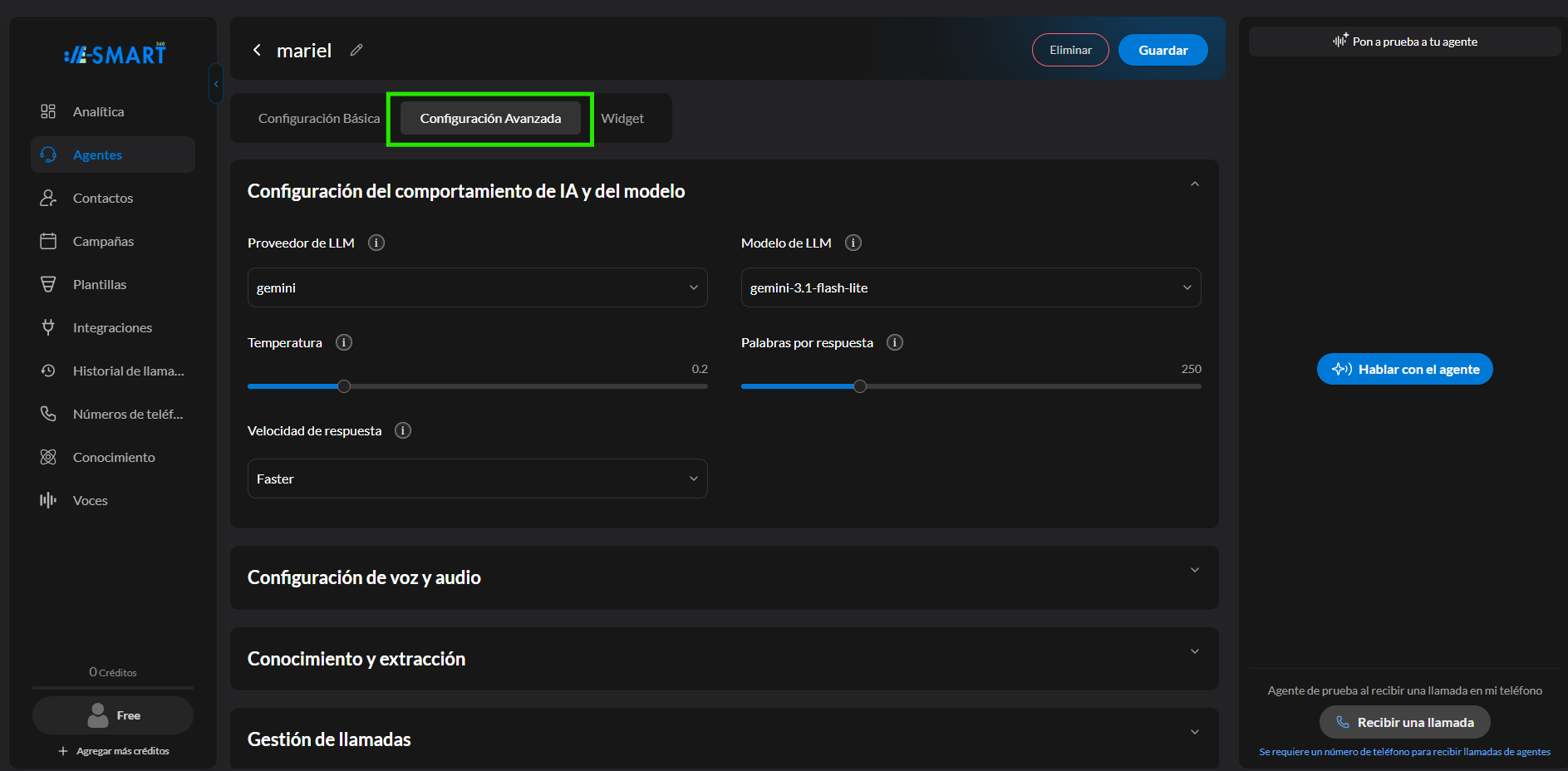Click the Voces waveform icon
This screenshot has height=771, width=1568.
48,500
